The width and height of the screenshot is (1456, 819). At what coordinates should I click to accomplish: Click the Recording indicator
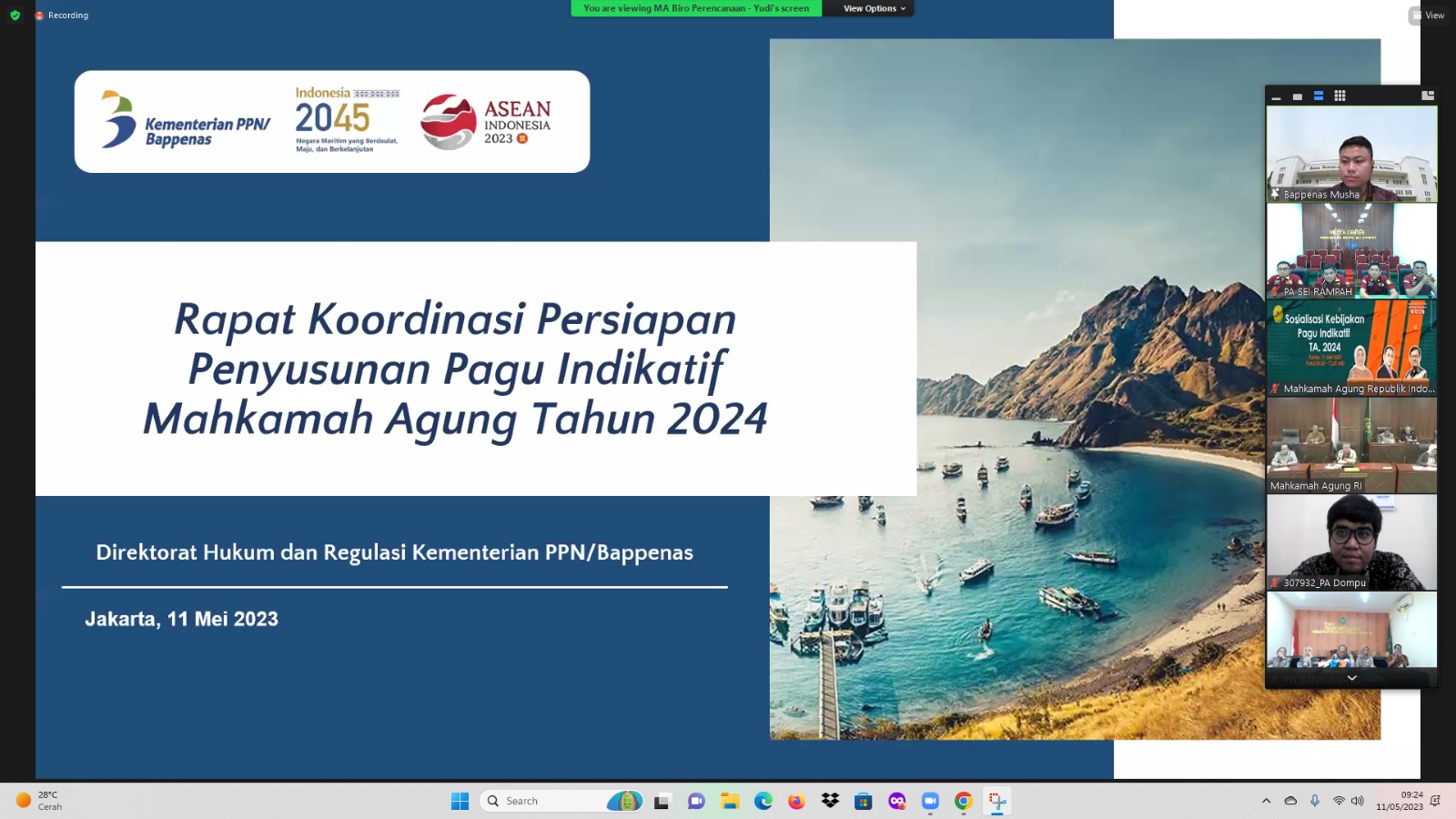coord(62,15)
